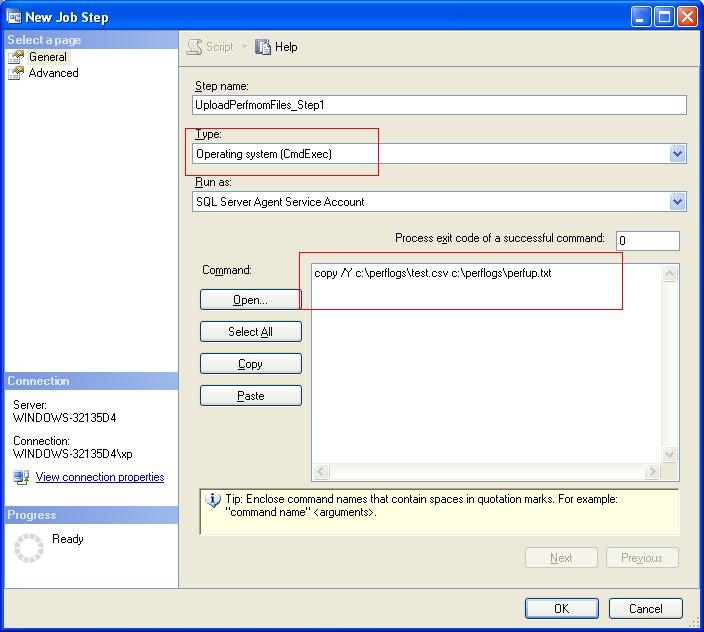Click View connection properties link
704x632 pixels.
pos(100,477)
